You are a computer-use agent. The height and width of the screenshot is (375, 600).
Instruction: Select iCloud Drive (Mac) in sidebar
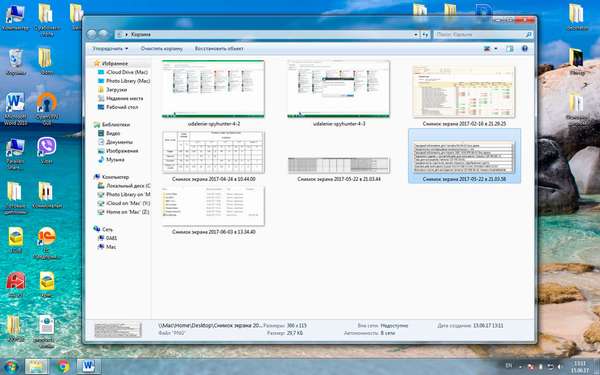[x=123, y=72]
